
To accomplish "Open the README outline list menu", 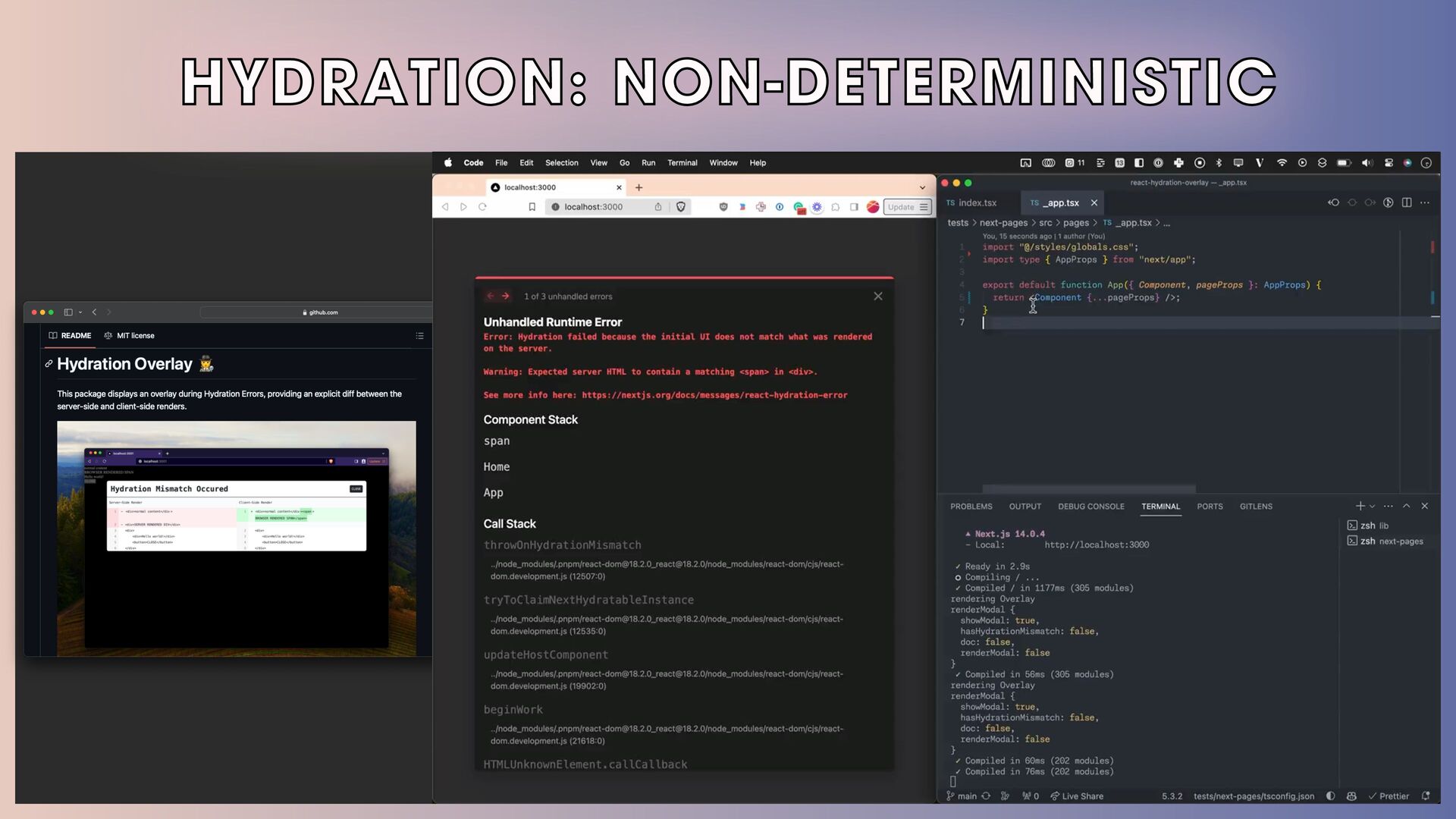I will pyautogui.click(x=419, y=336).
